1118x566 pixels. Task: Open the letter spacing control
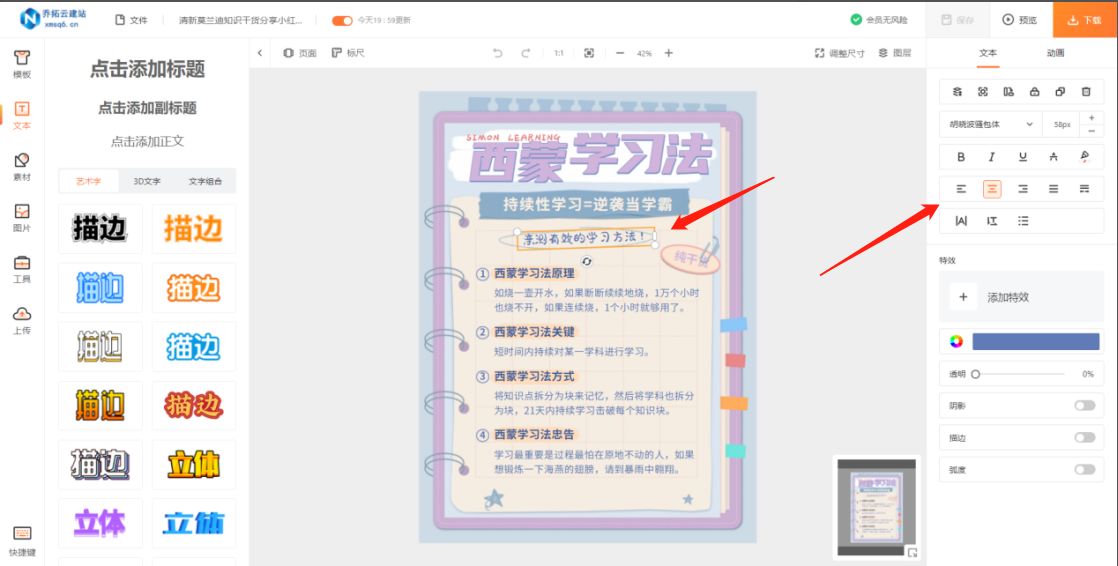click(x=961, y=221)
